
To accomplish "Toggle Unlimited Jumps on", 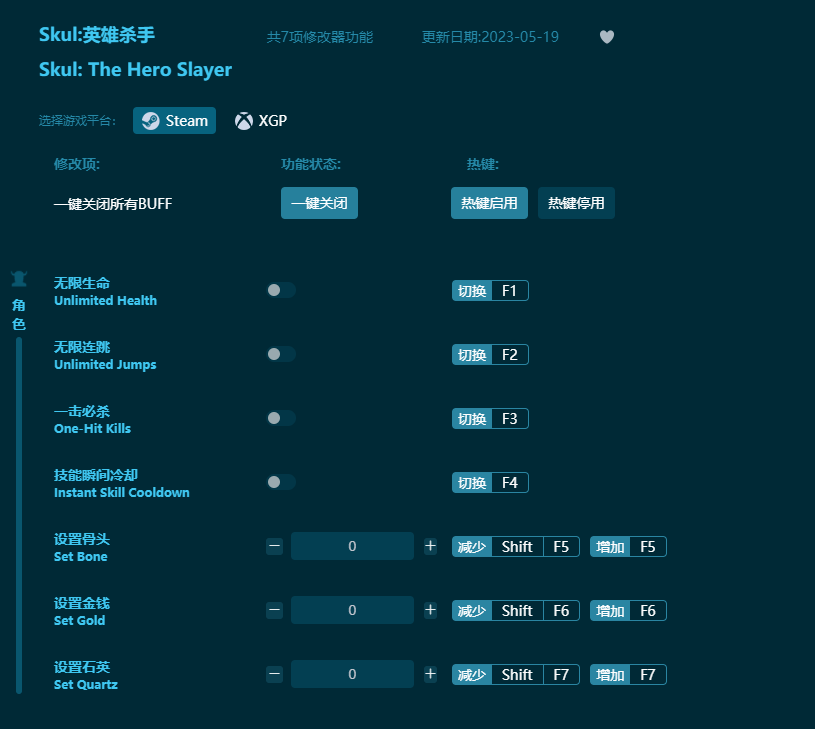I will 280,353.
